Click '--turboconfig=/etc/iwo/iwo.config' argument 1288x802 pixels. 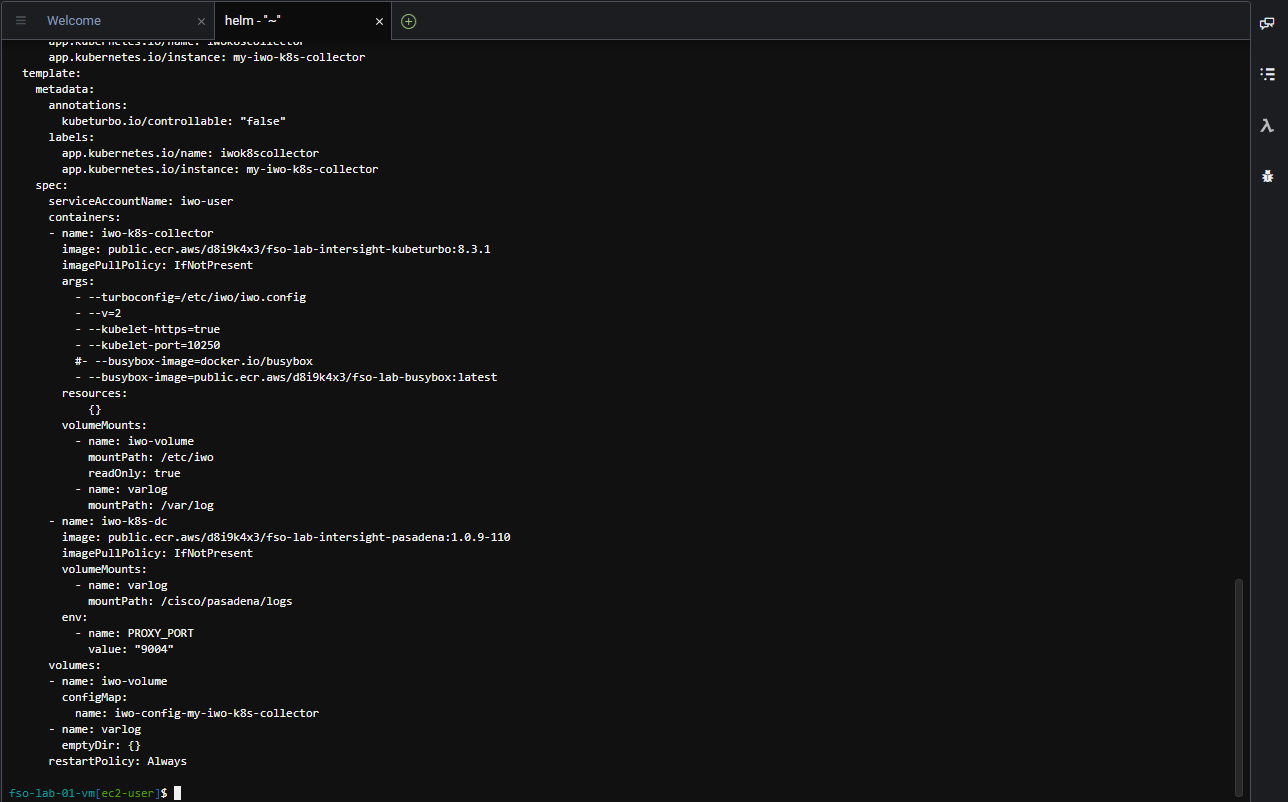190,297
